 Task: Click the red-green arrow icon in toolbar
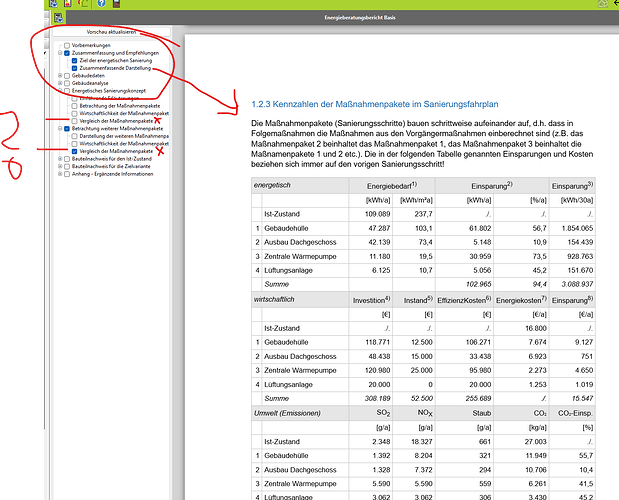pyautogui.click(x=85, y=3)
